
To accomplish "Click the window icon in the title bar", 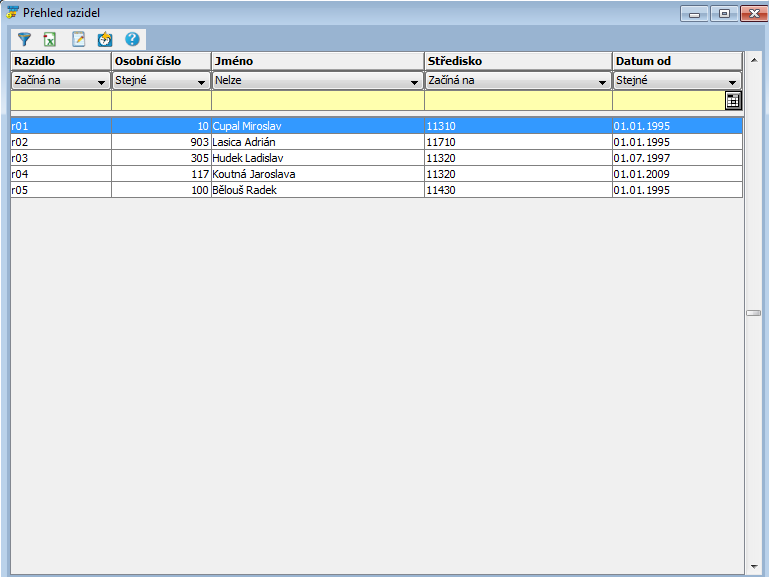I will [13, 12].
